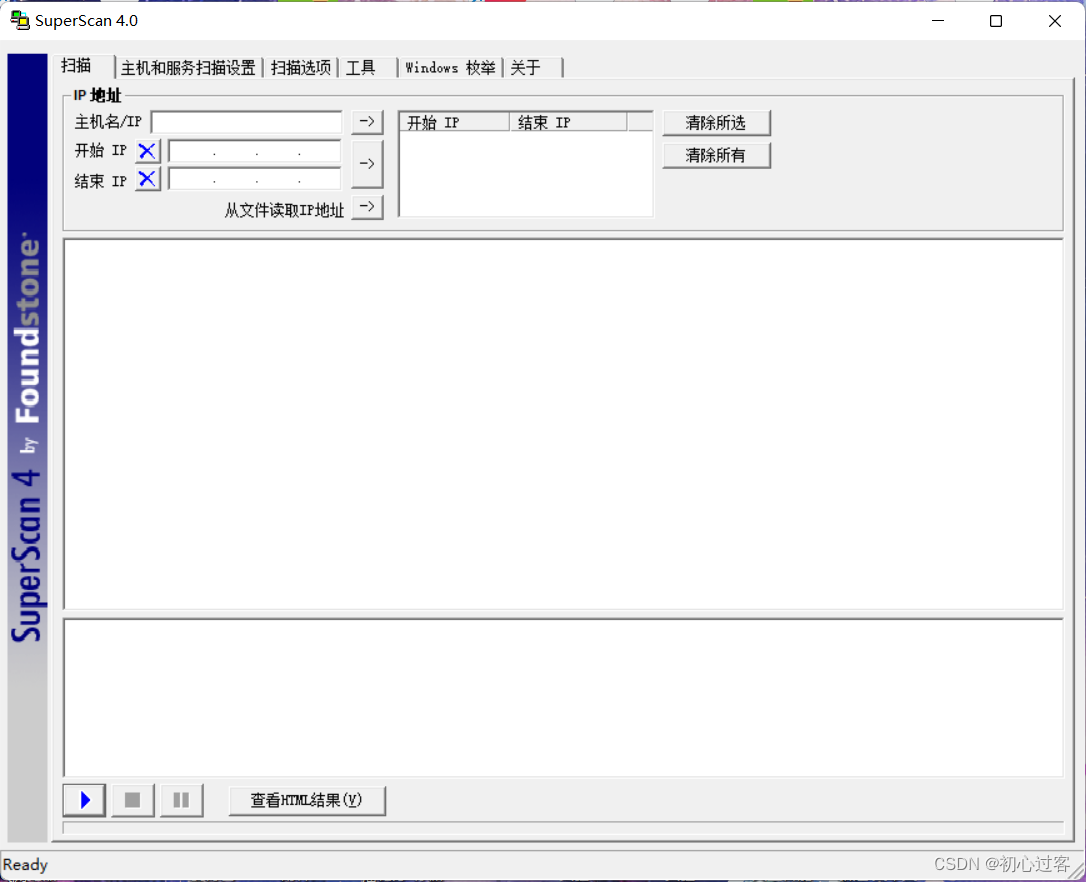Click inside the 主机名/IP input field
Image resolution: width=1086 pixels, height=882 pixels.
point(246,121)
